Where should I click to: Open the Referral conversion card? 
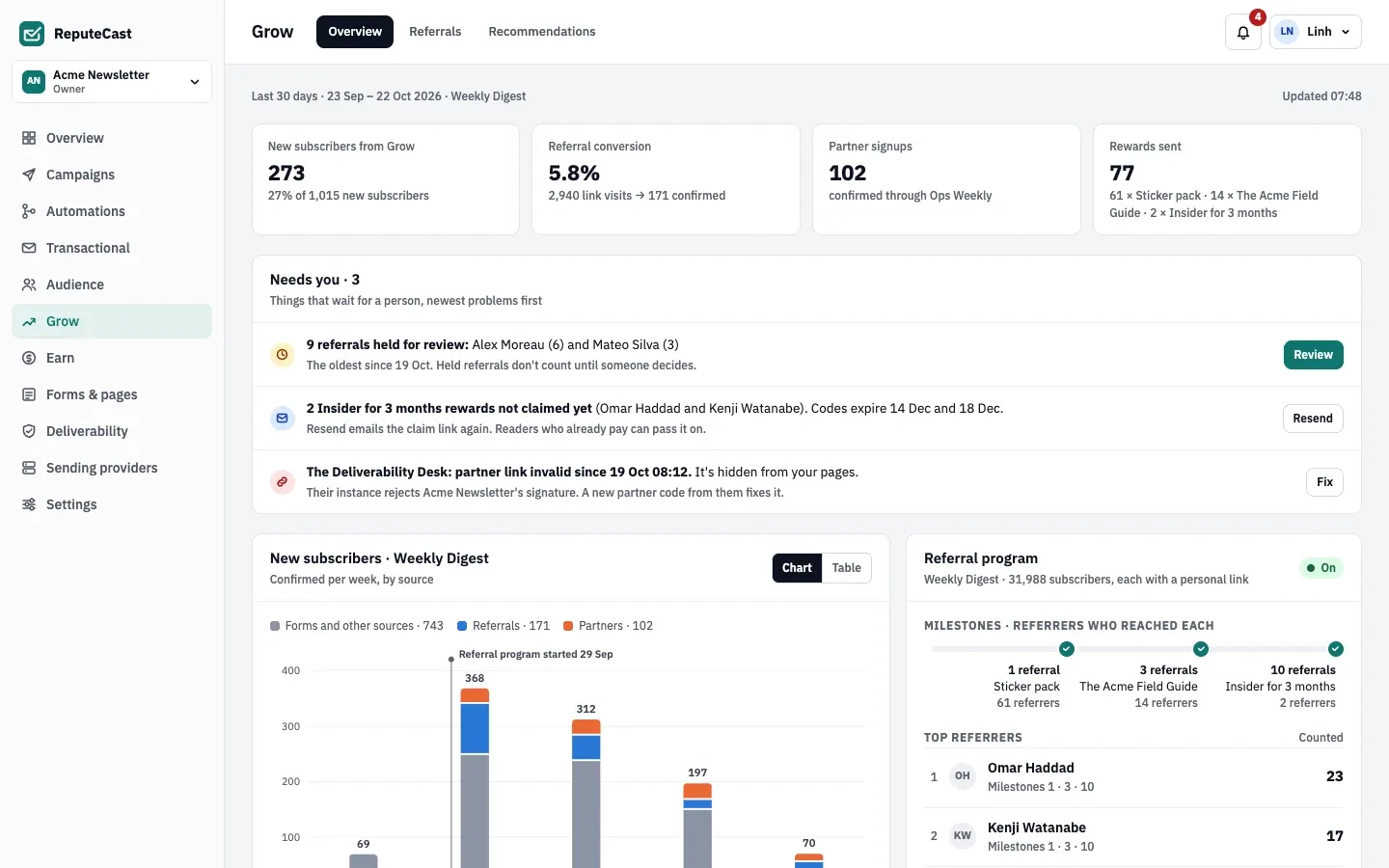(666, 179)
